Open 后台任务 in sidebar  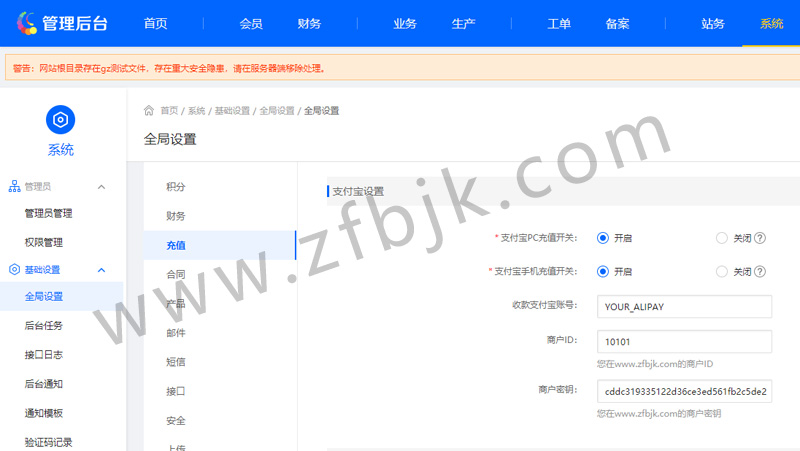click(43, 325)
